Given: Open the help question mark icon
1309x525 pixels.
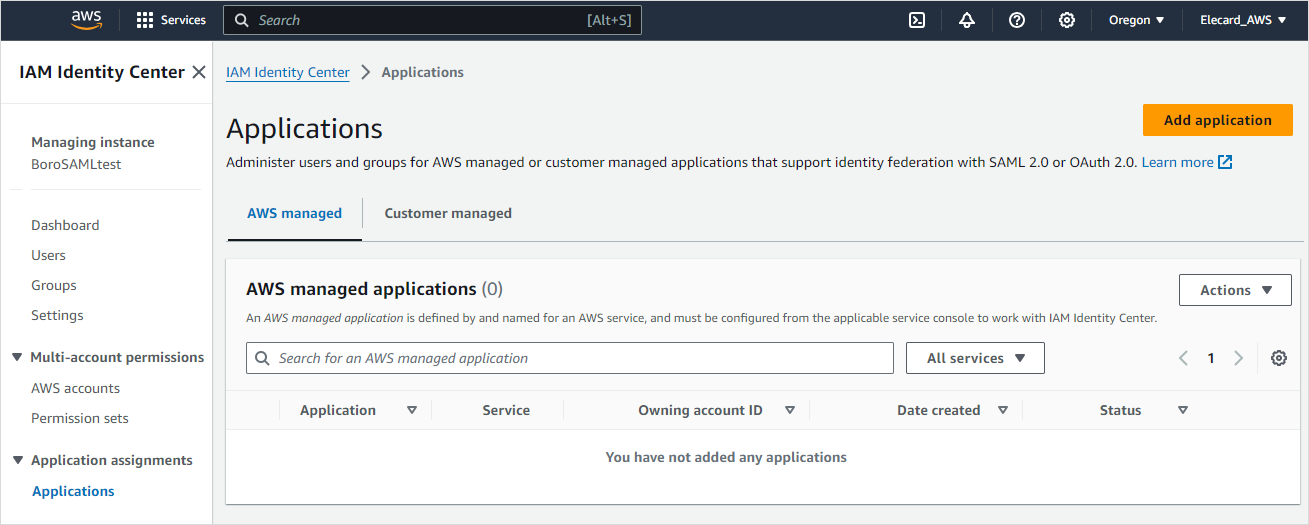Looking at the screenshot, I should click(1017, 20).
